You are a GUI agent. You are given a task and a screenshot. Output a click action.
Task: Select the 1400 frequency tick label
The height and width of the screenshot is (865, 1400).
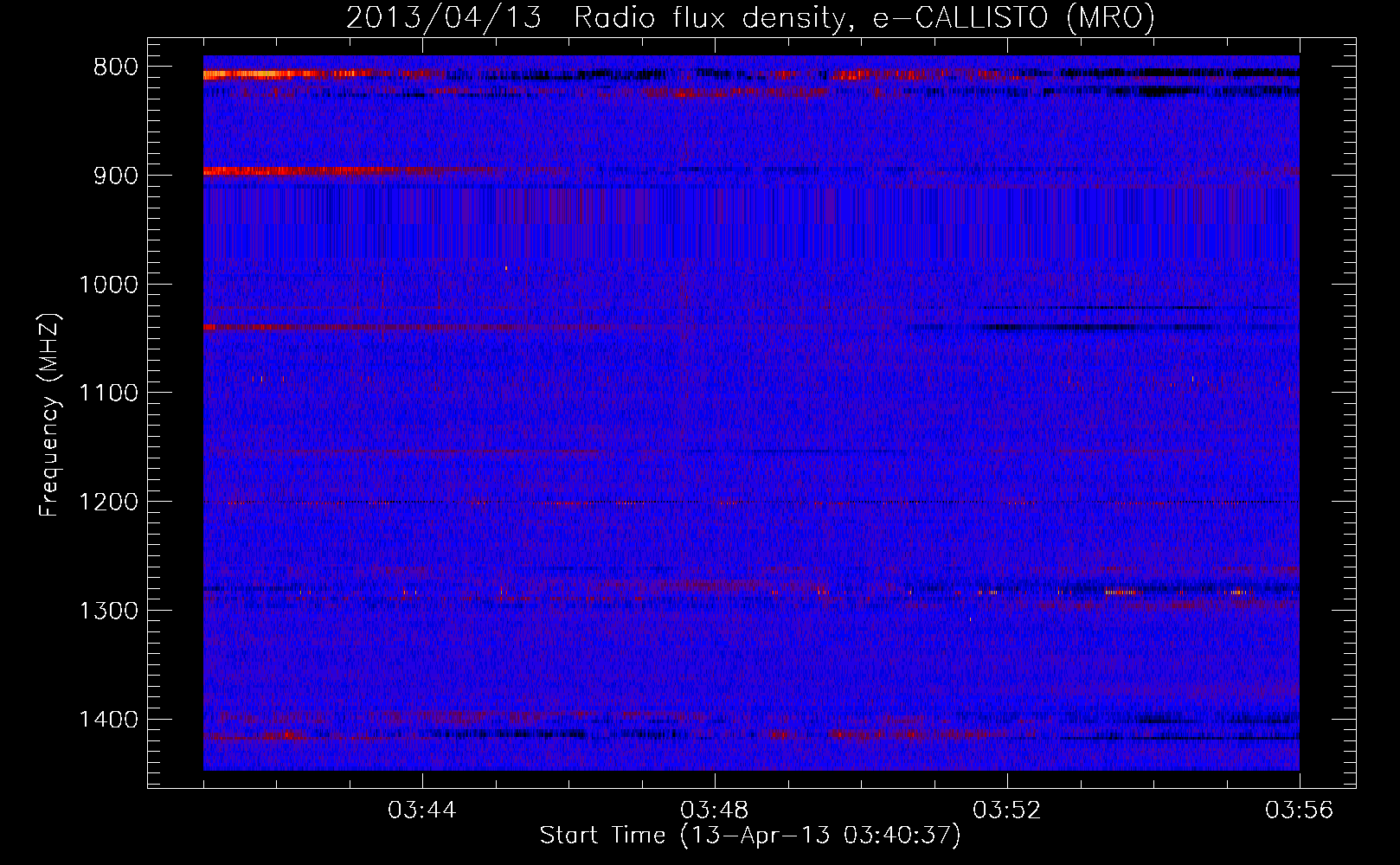click(108, 720)
